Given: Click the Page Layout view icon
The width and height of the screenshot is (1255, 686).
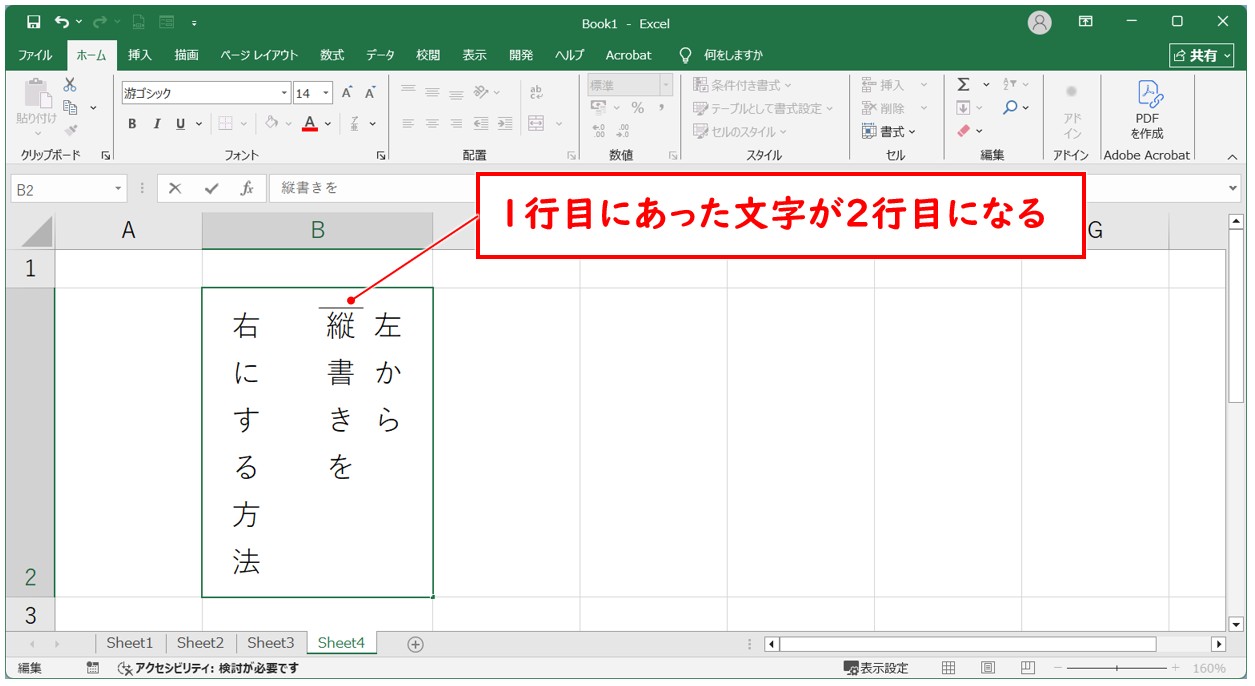Looking at the screenshot, I should tap(988, 668).
